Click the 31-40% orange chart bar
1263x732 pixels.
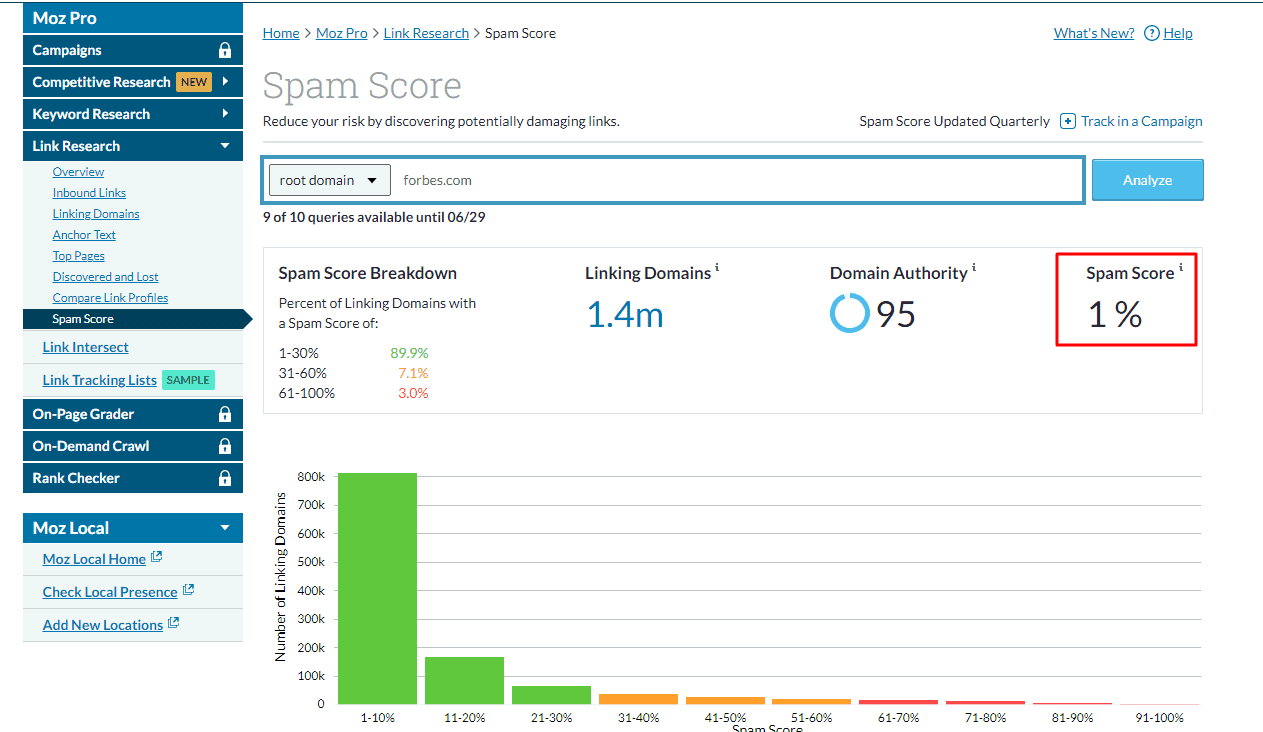[638, 699]
